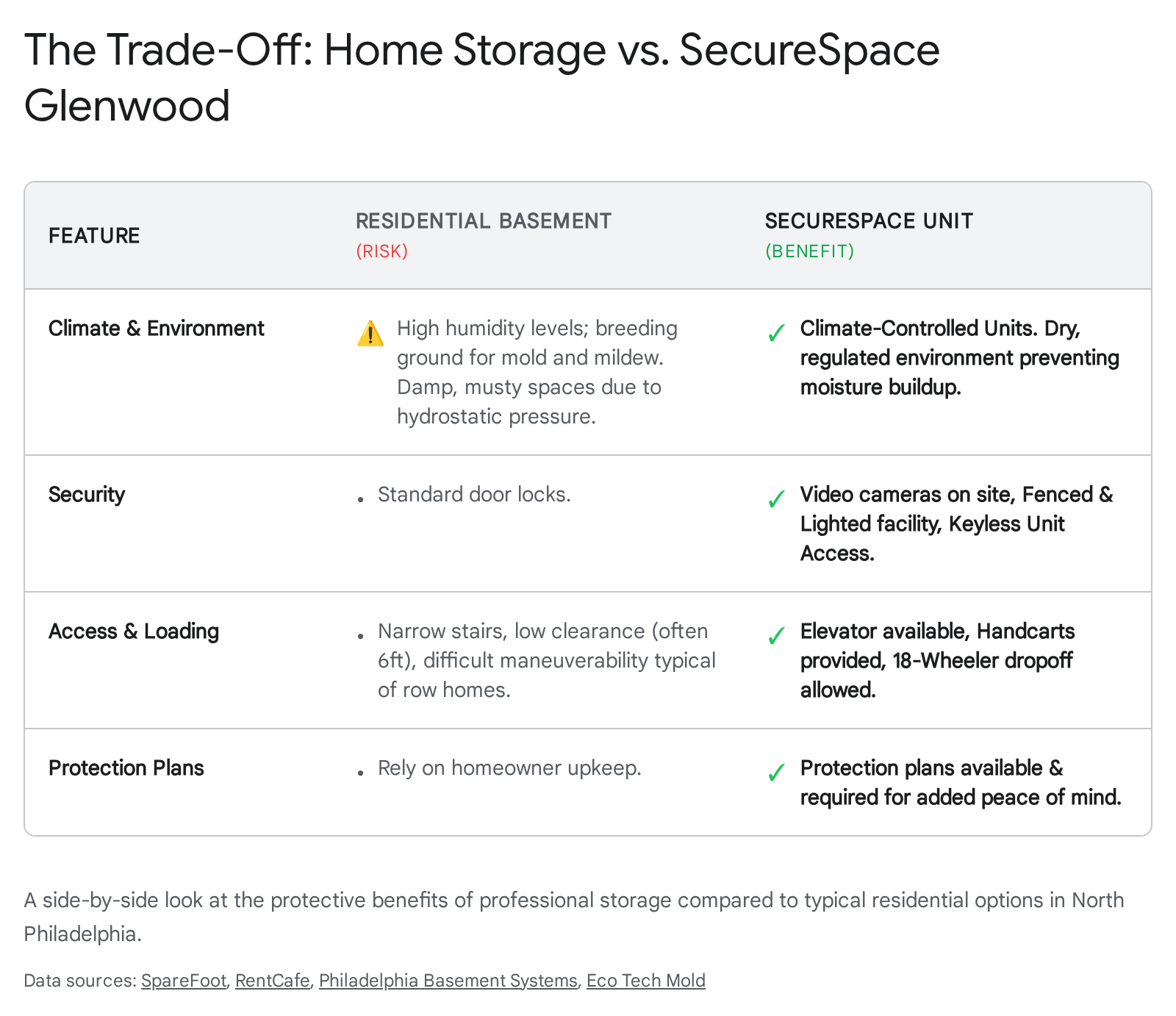Open the SpareFoot data source link
The image size is (1176, 1016).
click(184, 981)
